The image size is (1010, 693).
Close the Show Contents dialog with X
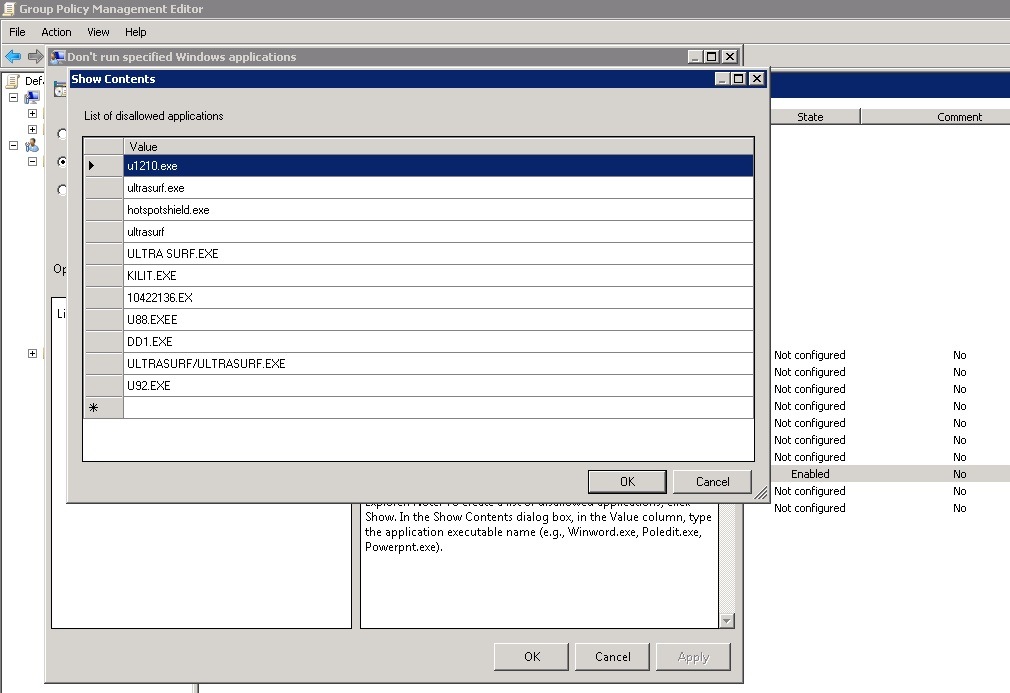pyautogui.click(x=757, y=79)
